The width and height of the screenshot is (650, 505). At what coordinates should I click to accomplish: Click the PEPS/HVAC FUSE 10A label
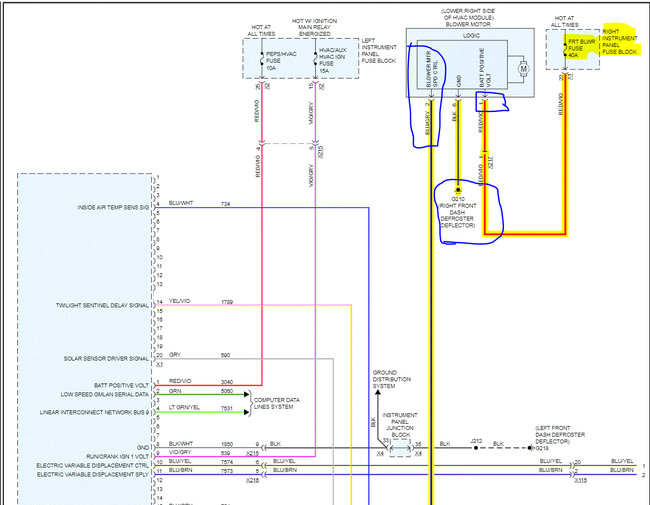pos(281,61)
